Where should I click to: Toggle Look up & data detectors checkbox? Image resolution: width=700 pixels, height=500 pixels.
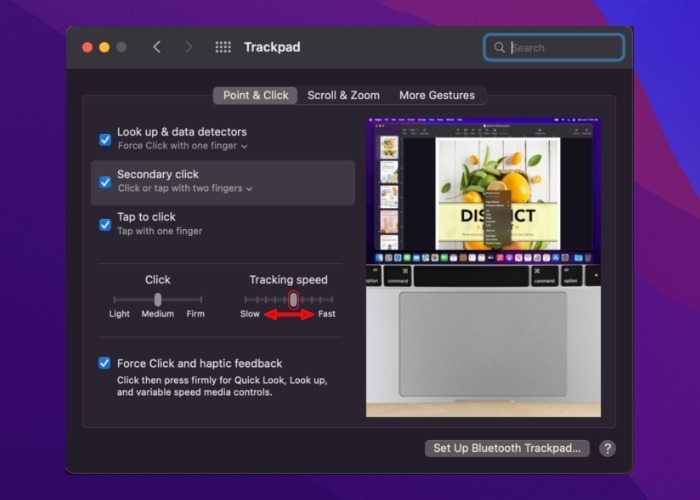pyautogui.click(x=105, y=139)
